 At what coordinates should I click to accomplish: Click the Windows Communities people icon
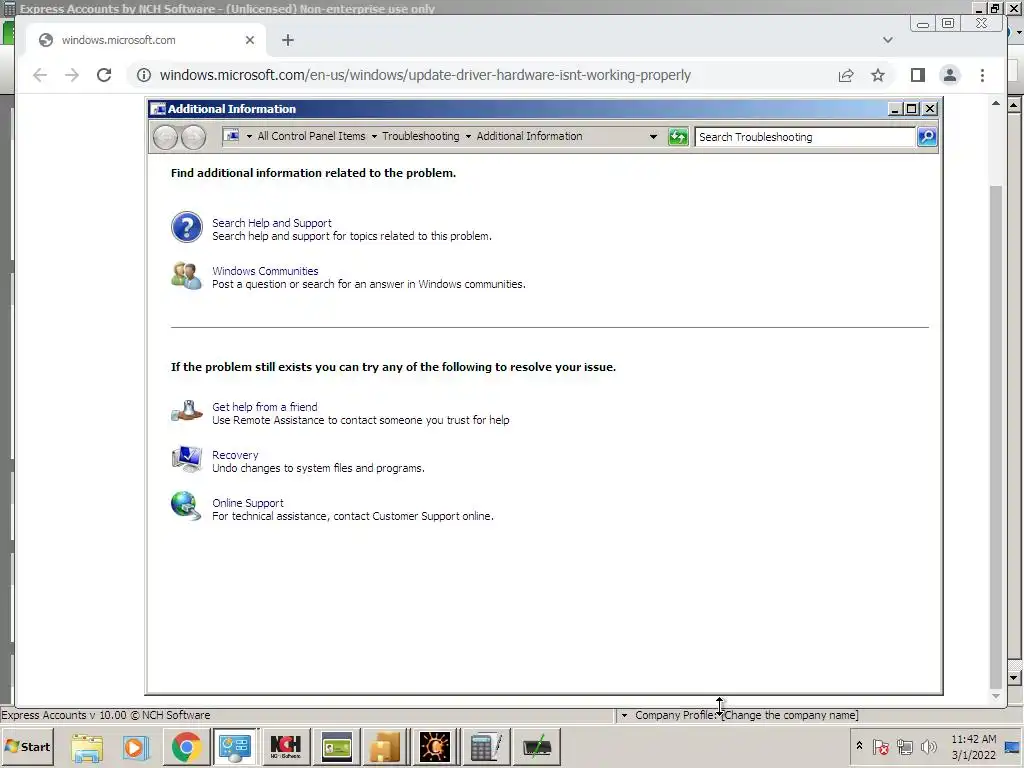tap(187, 276)
